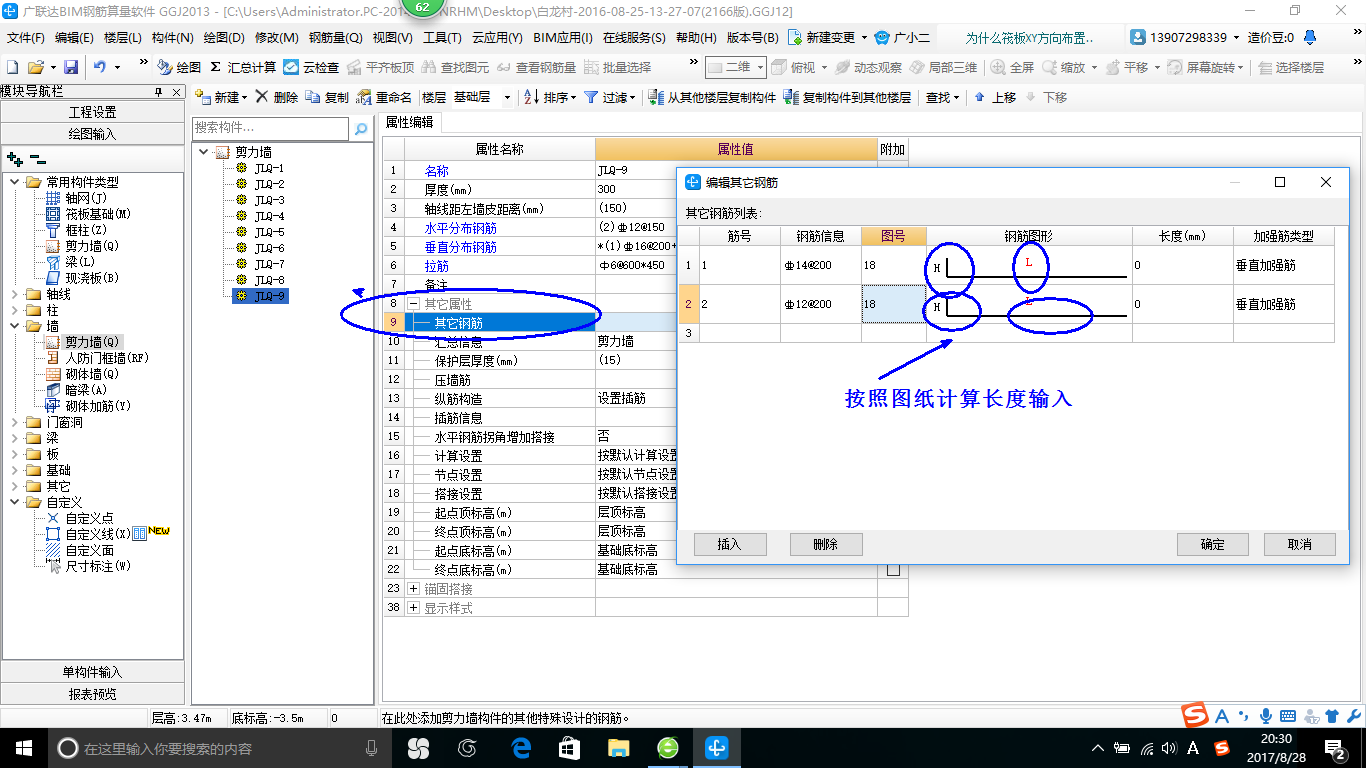Open the 查找 dropdown
This screenshot has width=1366, height=768.
point(942,97)
